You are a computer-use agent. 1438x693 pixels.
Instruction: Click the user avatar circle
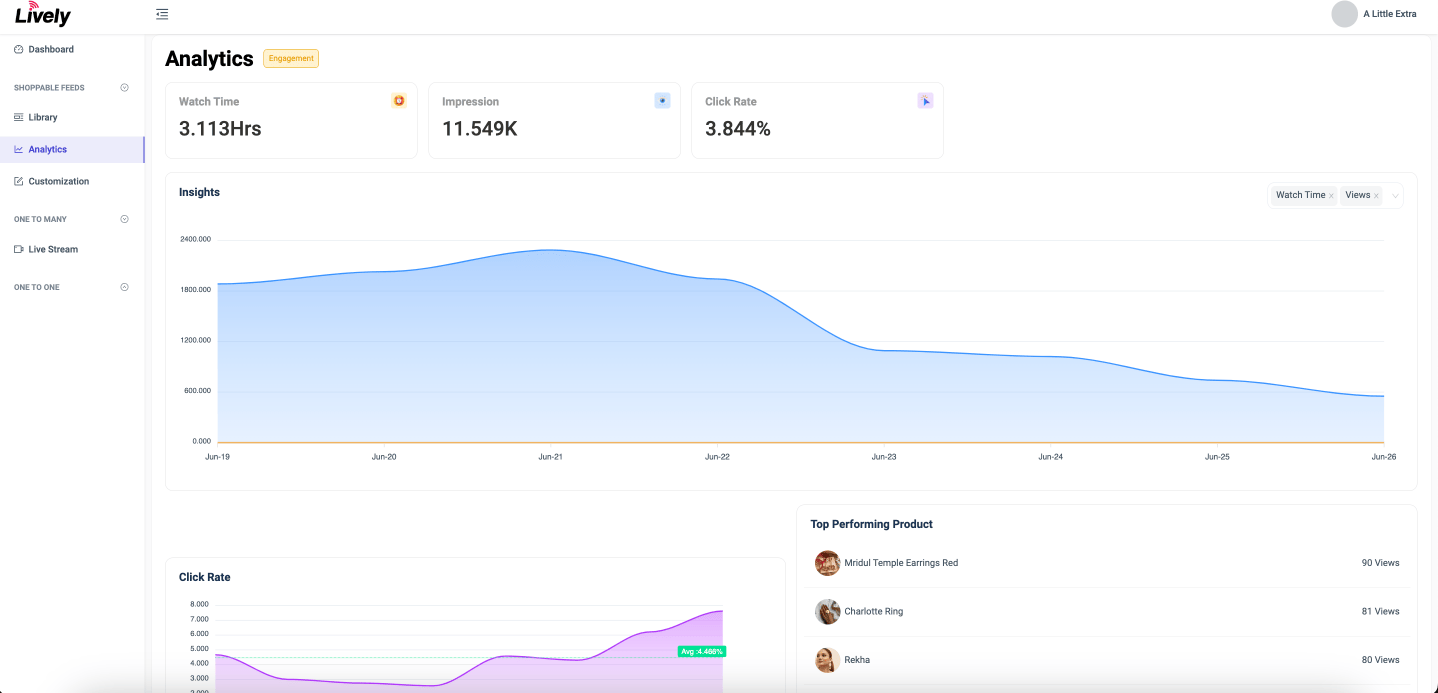click(x=1344, y=14)
